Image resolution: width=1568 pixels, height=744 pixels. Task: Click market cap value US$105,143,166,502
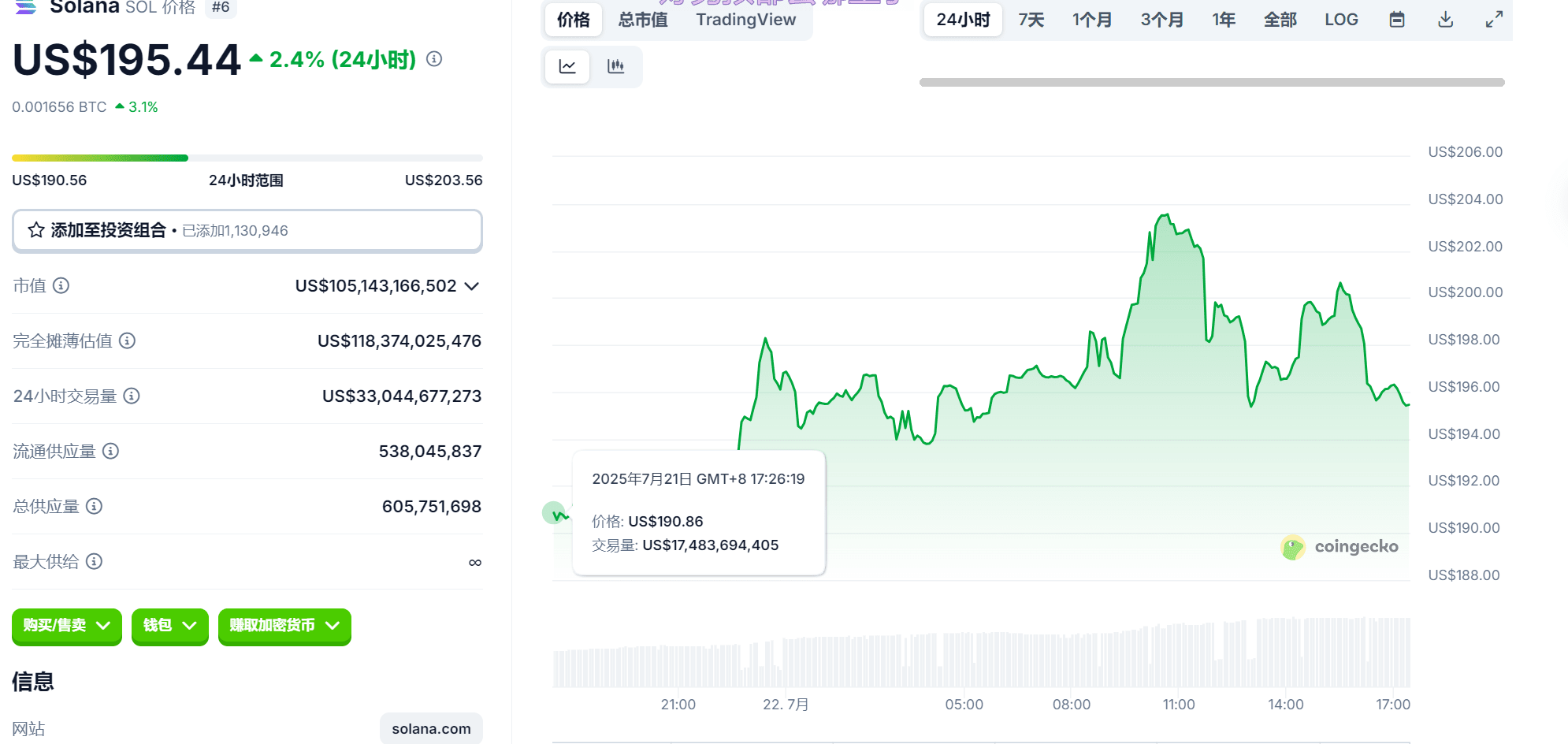(x=376, y=286)
